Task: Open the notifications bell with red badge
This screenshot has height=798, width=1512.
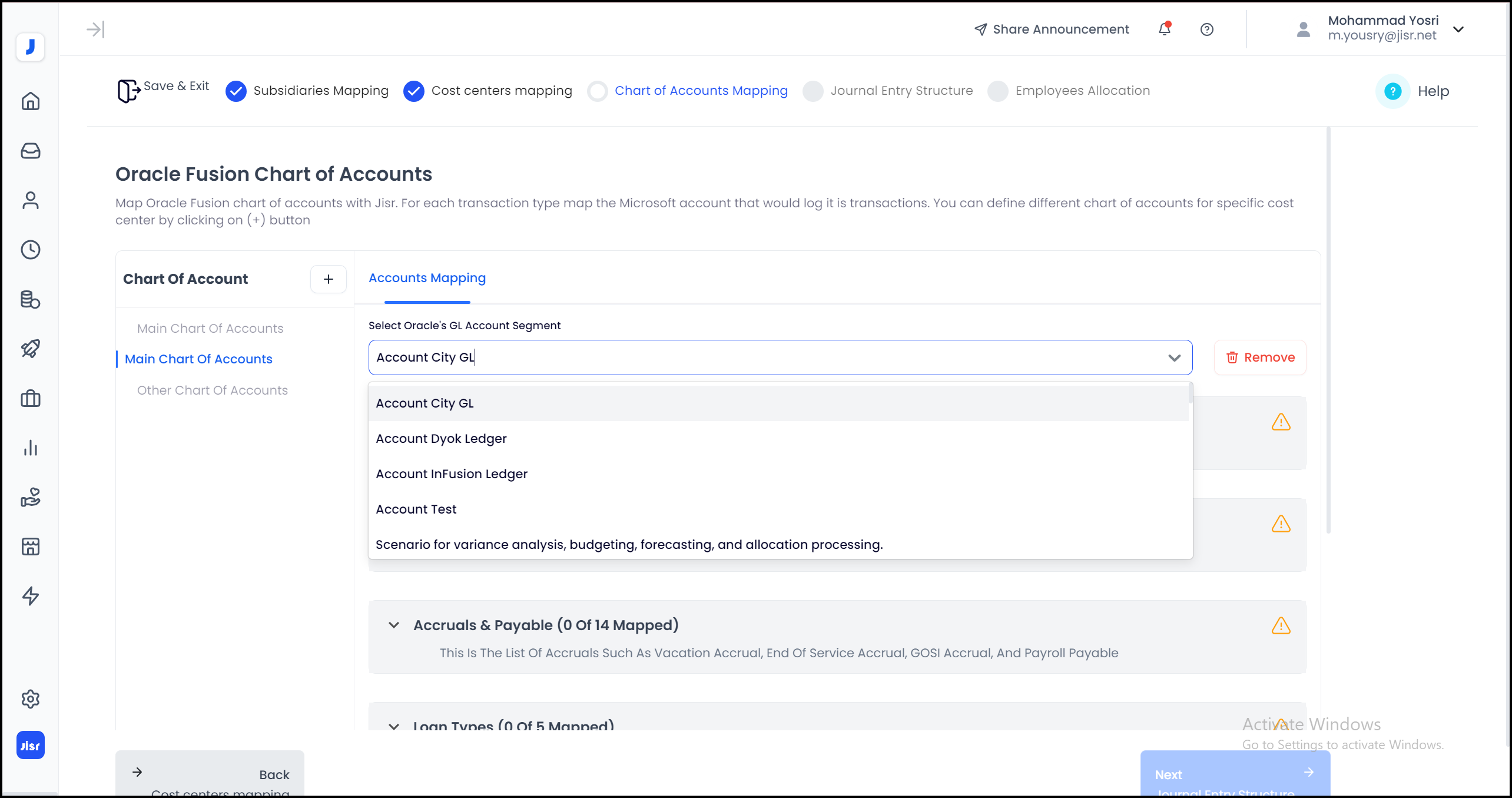Action: click(1165, 29)
